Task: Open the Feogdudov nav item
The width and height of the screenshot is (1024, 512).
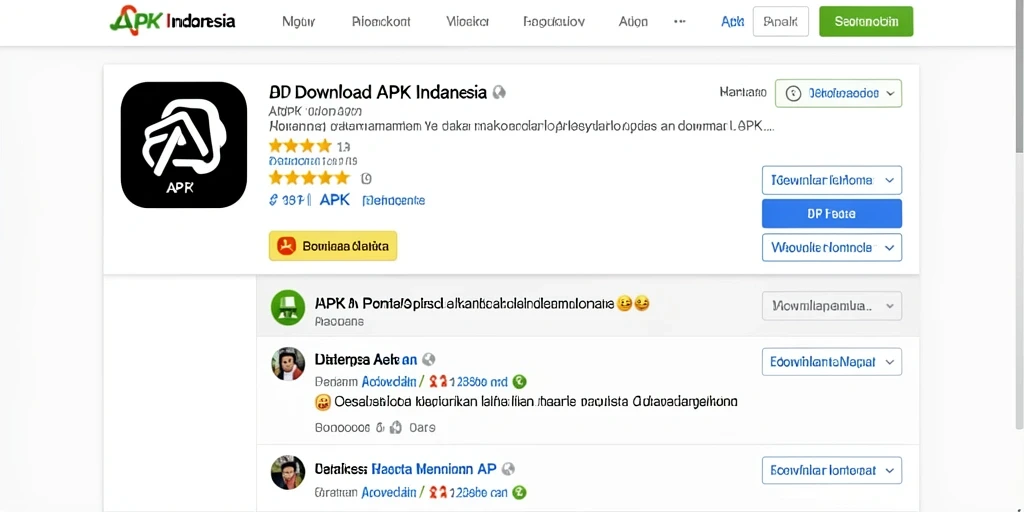Action: pos(554,22)
